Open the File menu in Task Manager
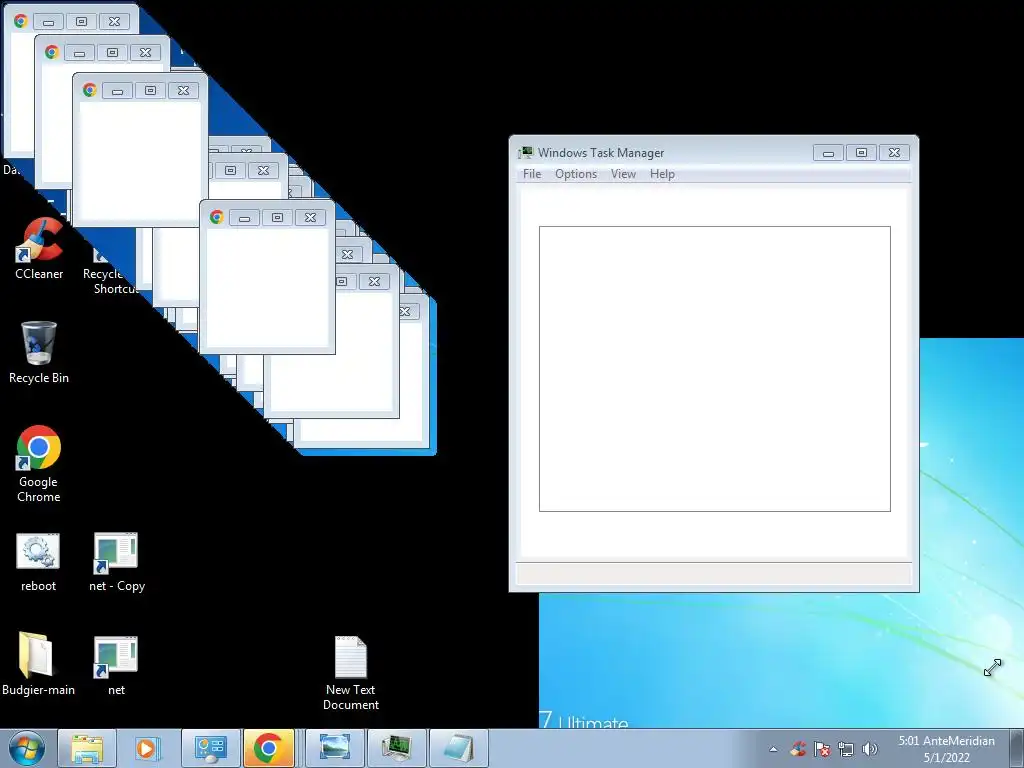This screenshot has height=768, width=1024. 532,174
